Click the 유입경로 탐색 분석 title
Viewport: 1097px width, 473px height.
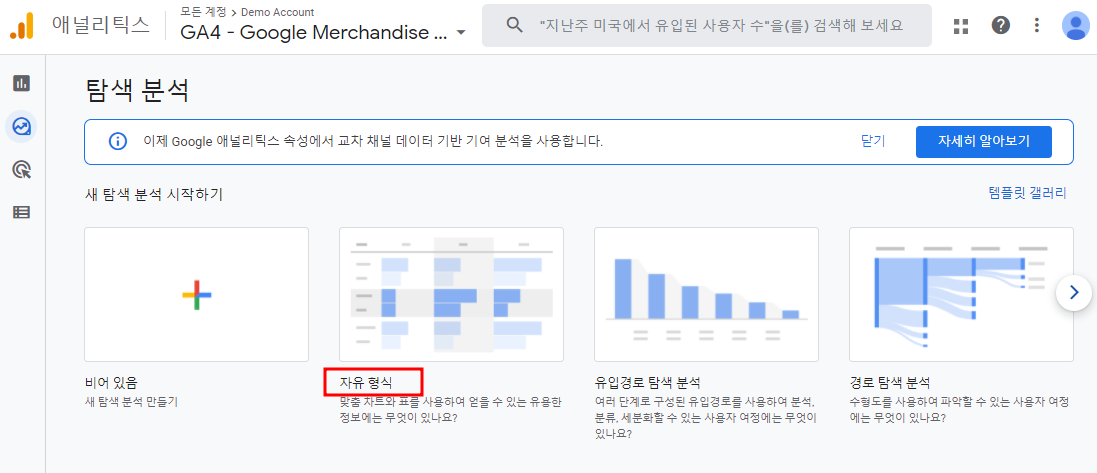(x=647, y=383)
